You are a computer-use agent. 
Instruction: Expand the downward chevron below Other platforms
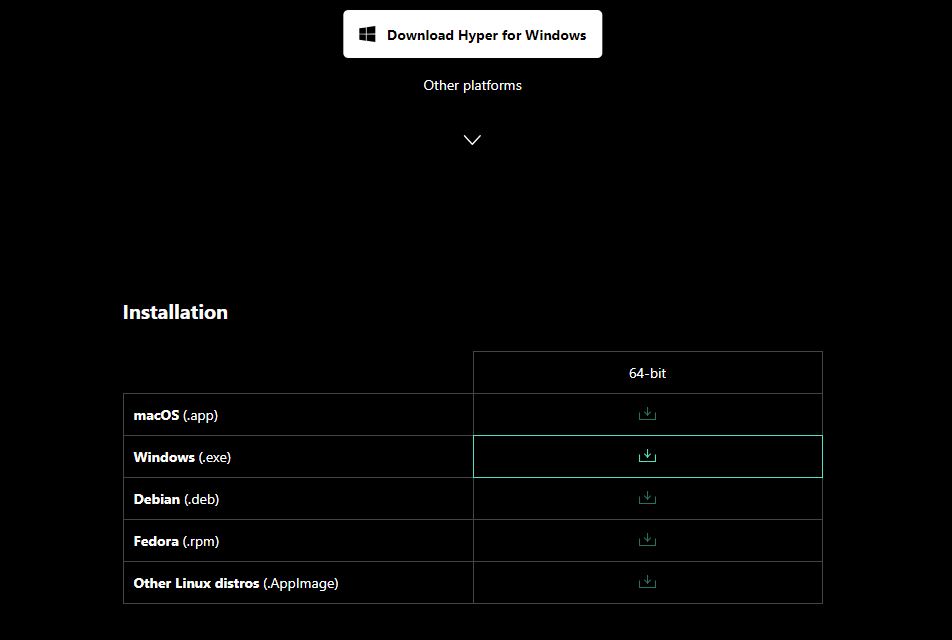[471, 139]
